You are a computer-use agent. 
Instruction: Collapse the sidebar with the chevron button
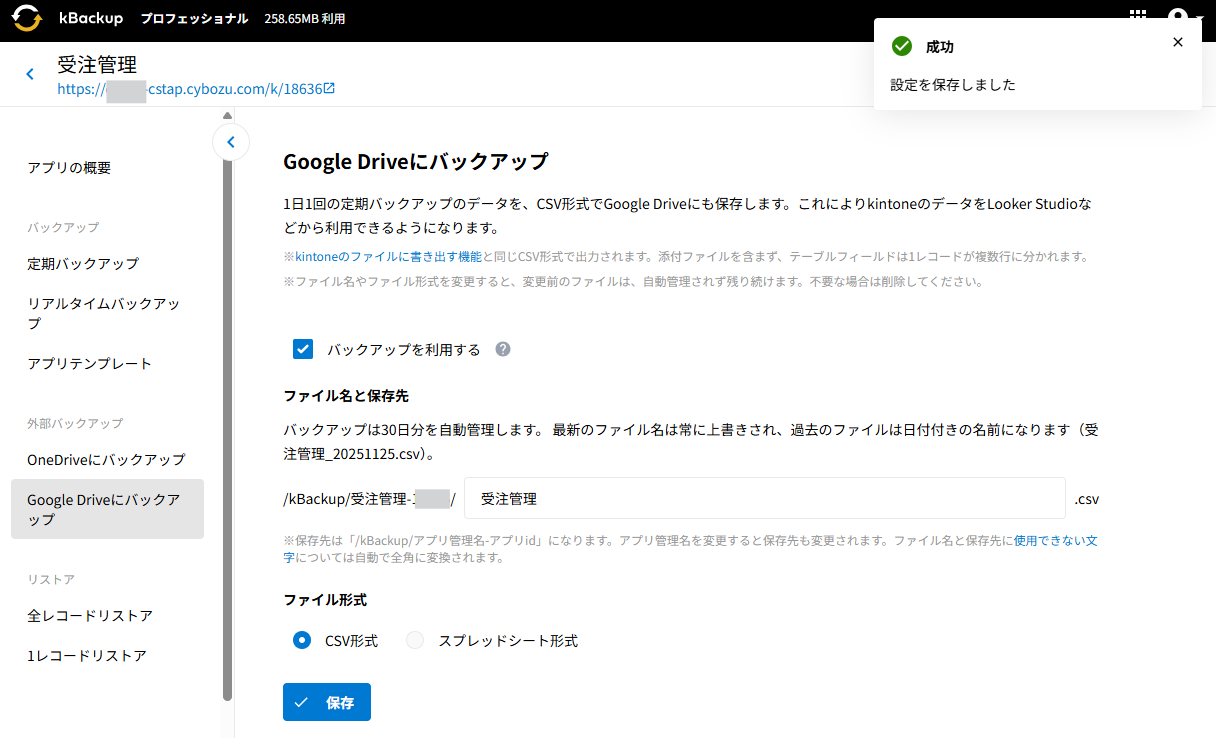[231, 142]
